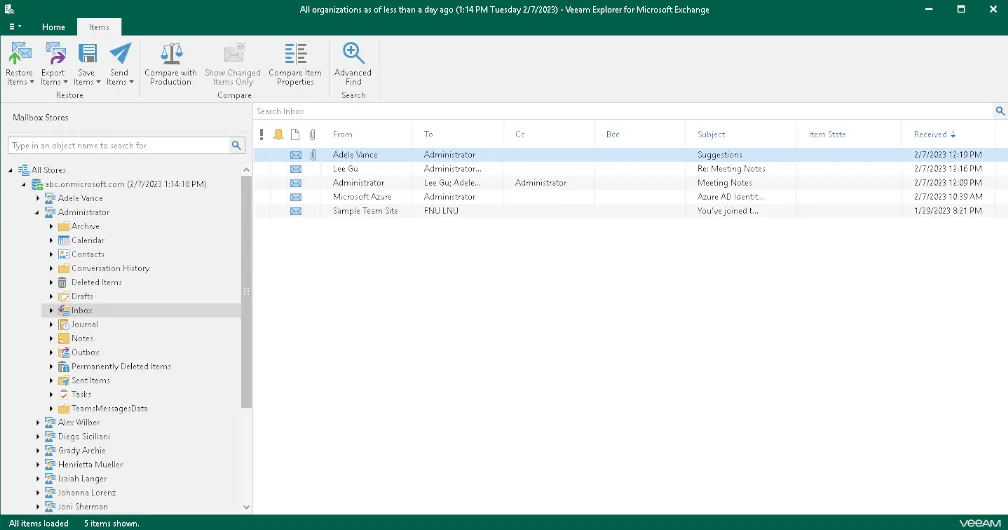Sort by the From column header

click(x=343, y=134)
